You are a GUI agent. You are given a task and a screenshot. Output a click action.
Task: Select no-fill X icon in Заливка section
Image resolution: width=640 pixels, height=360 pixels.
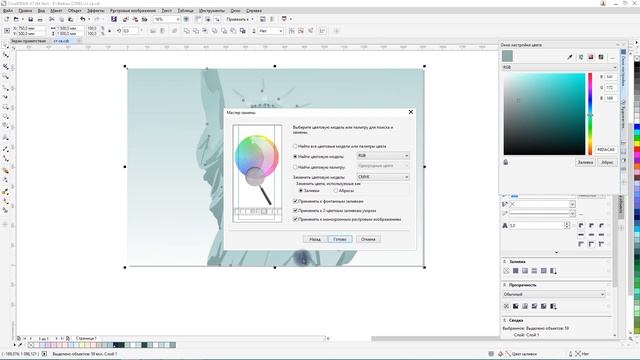click(507, 271)
